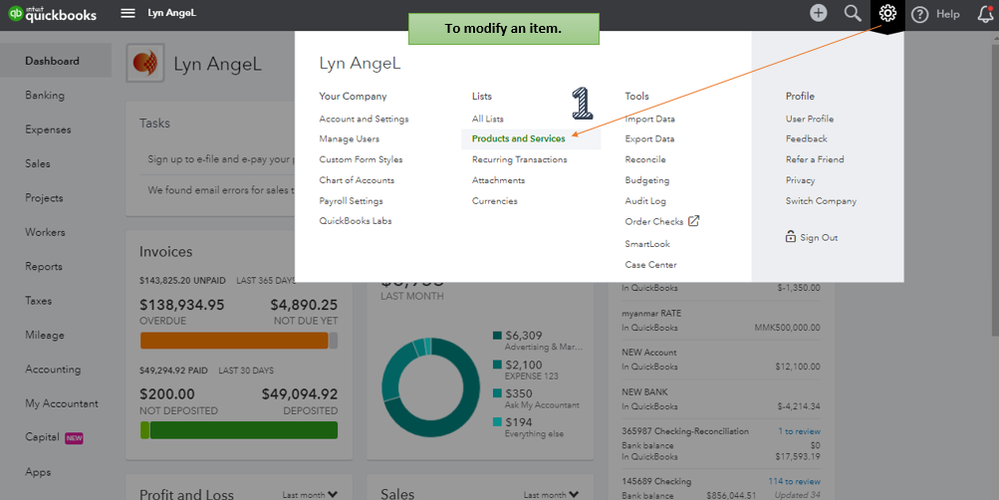Open the magnifier search icon

(x=852, y=13)
